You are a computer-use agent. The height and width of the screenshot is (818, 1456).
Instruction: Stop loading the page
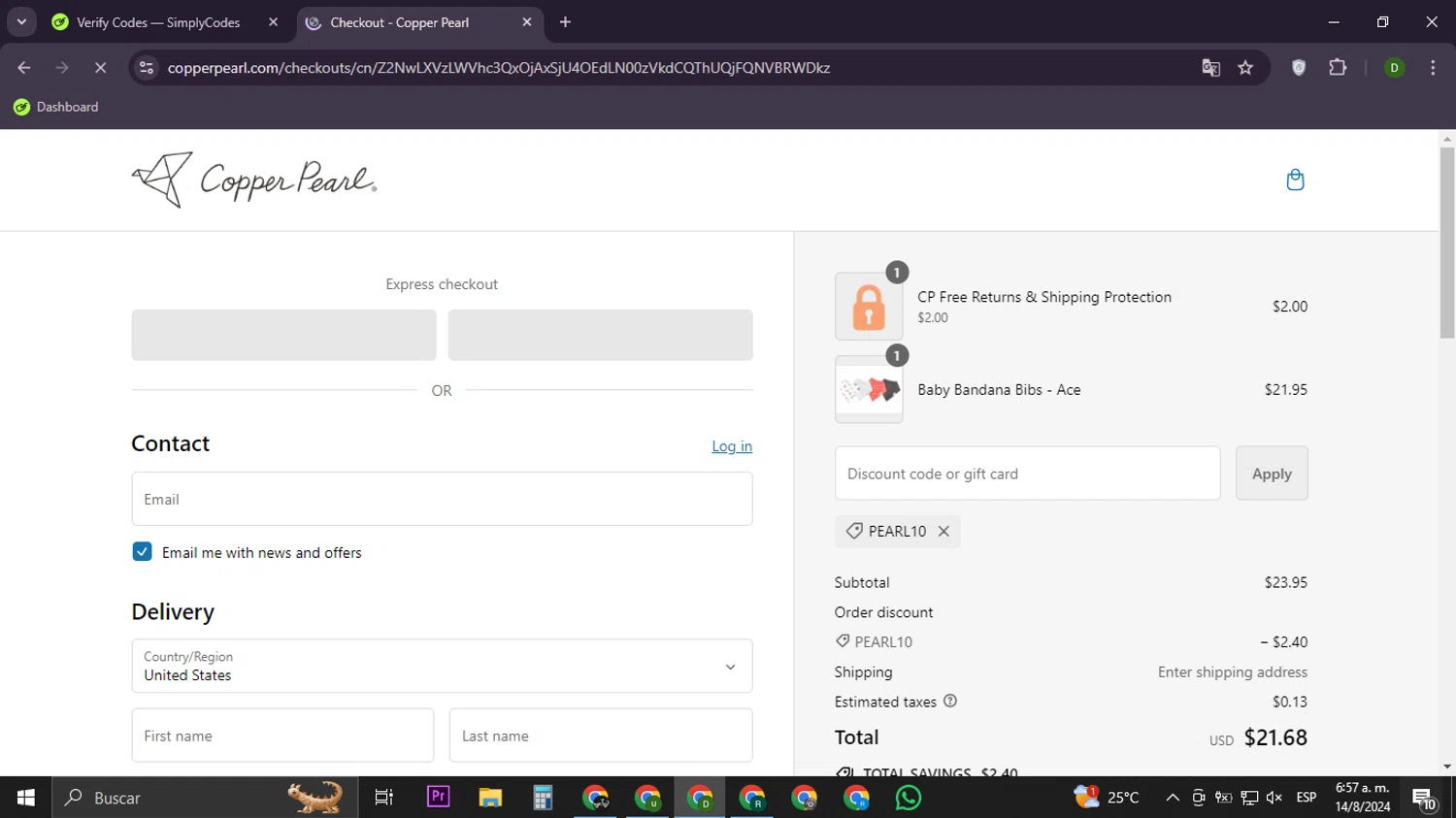[100, 68]
